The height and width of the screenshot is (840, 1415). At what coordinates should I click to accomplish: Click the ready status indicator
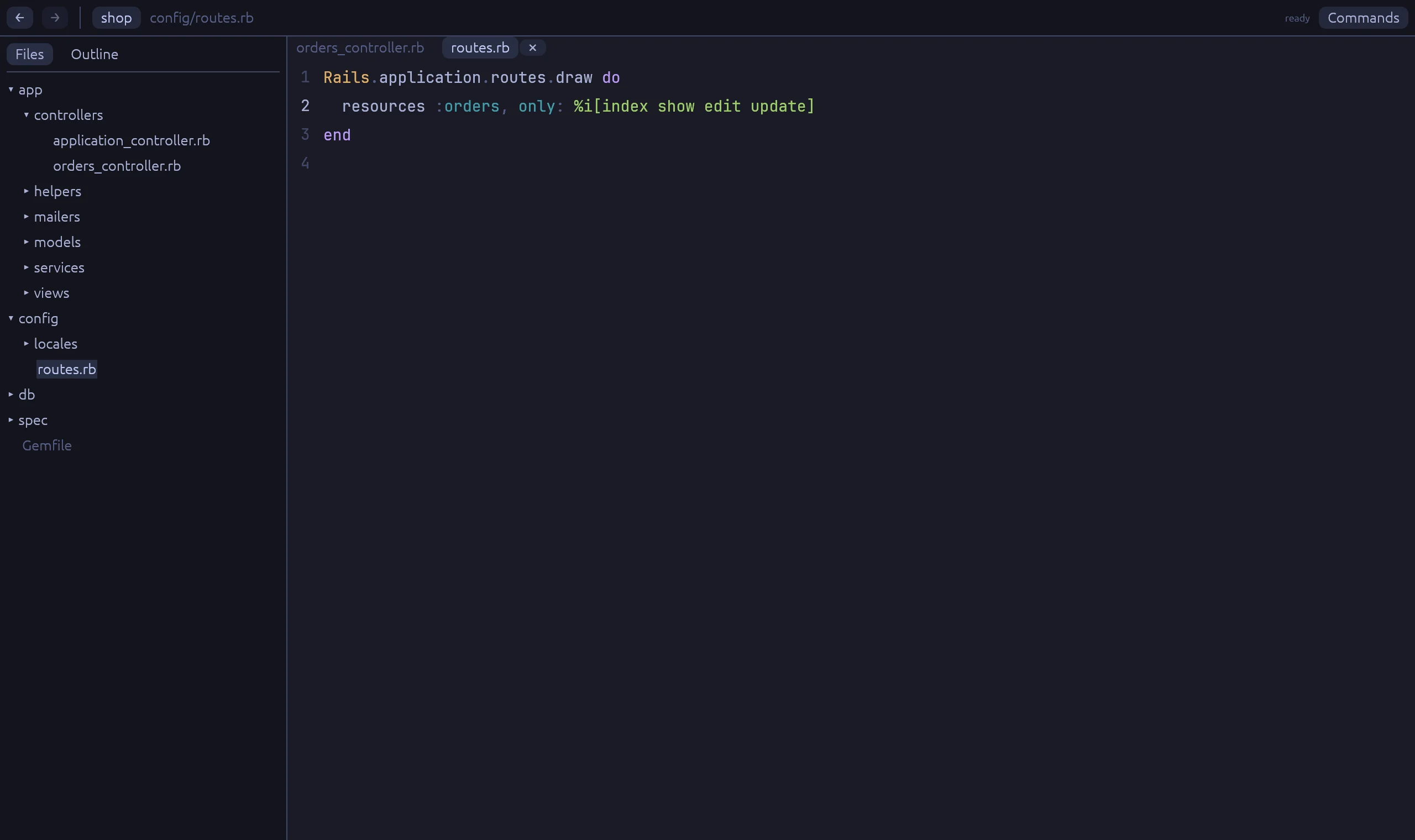tap(1297, 18)
